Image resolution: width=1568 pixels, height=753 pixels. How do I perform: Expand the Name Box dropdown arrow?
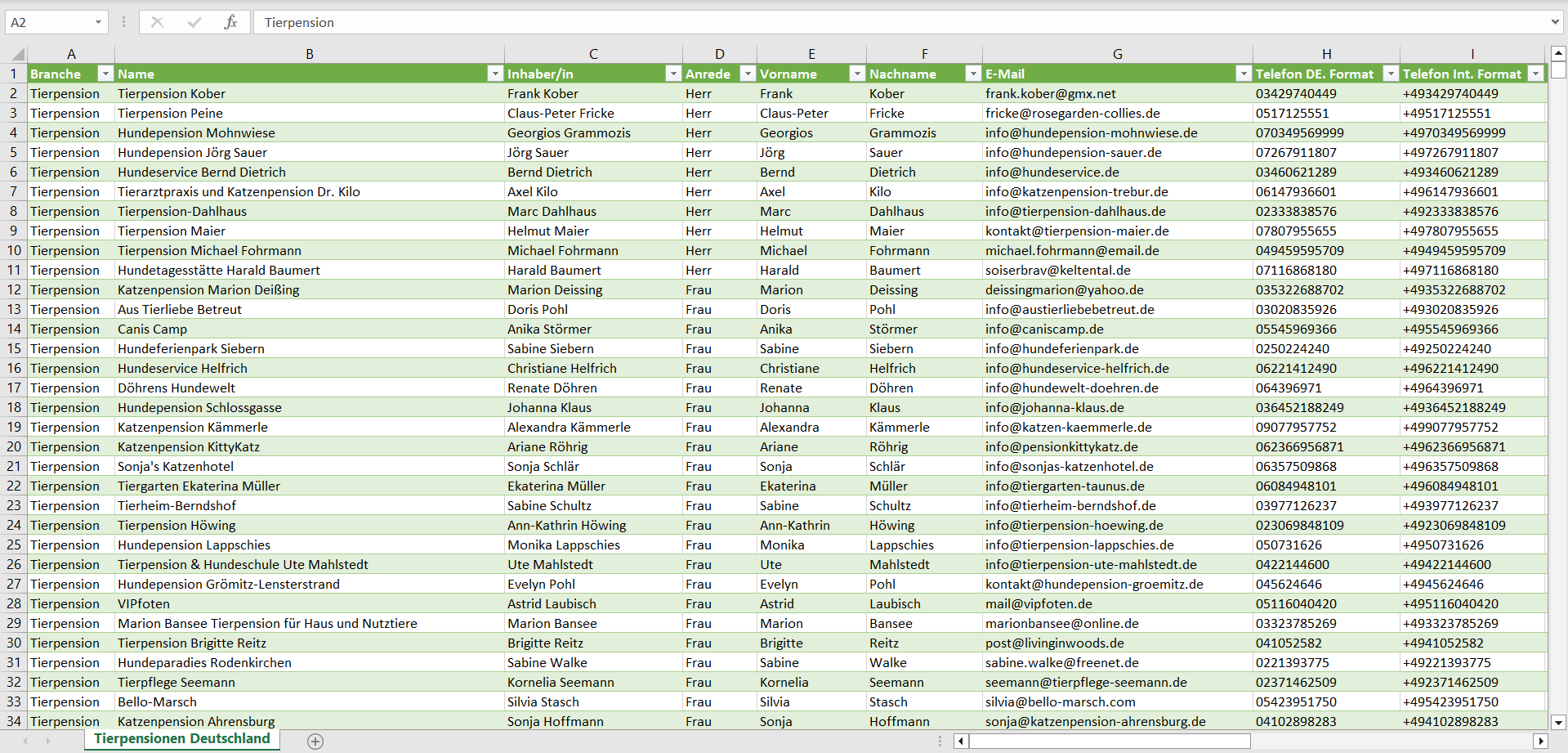[98, 22]
